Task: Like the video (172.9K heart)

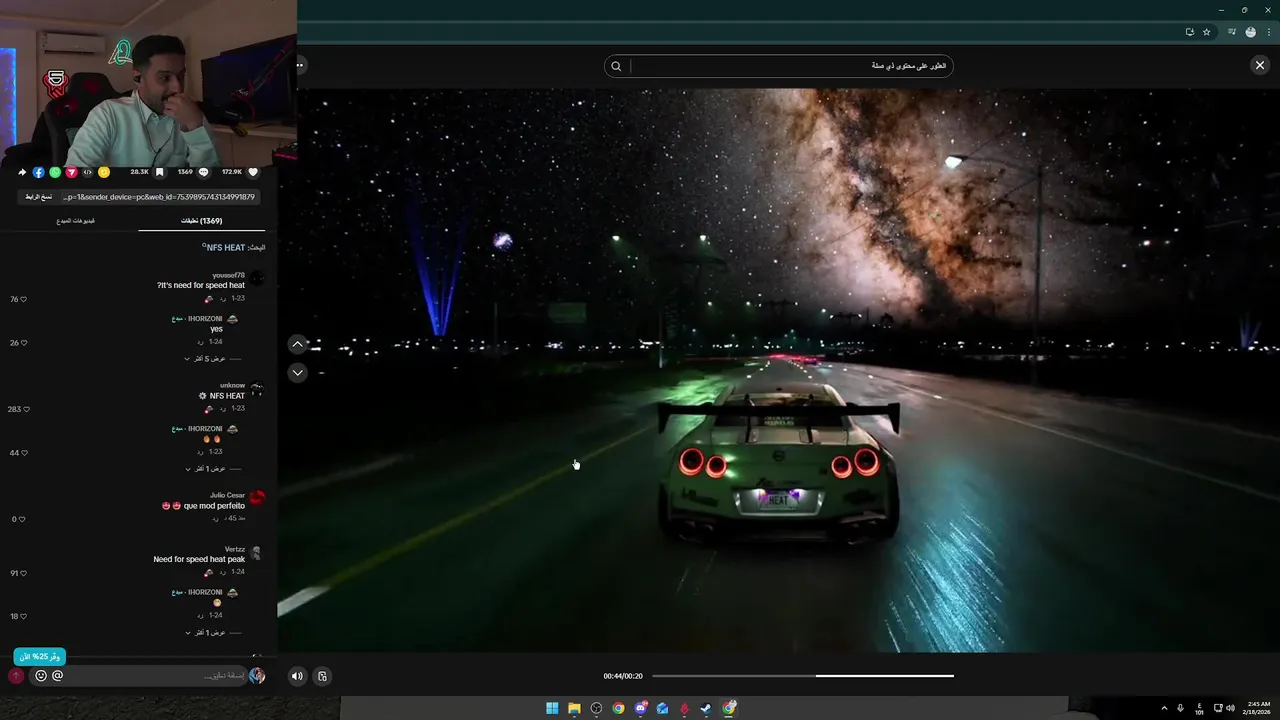Action: 253,172
